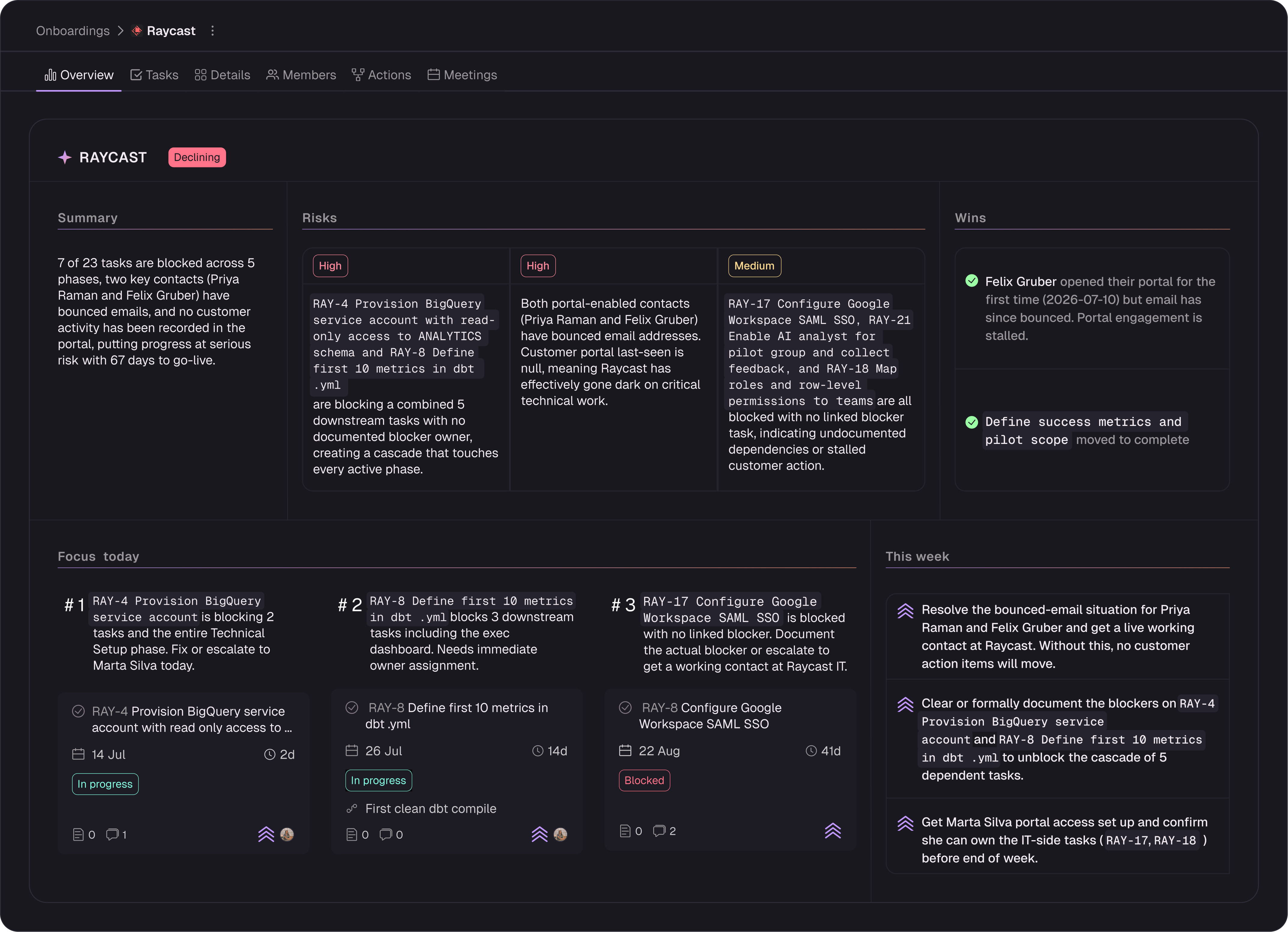
Task: Click the Declining status badge
Action: tap(197, 157)
